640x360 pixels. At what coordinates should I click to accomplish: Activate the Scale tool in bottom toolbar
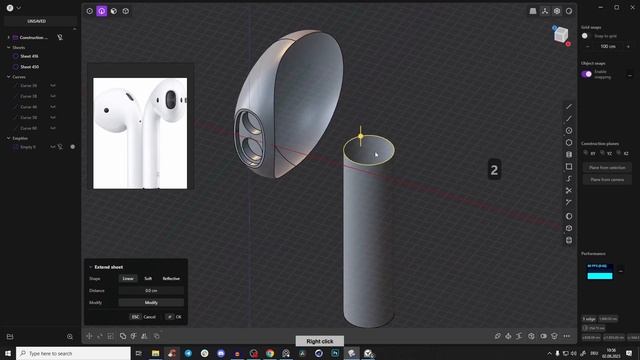click(111, 336)
